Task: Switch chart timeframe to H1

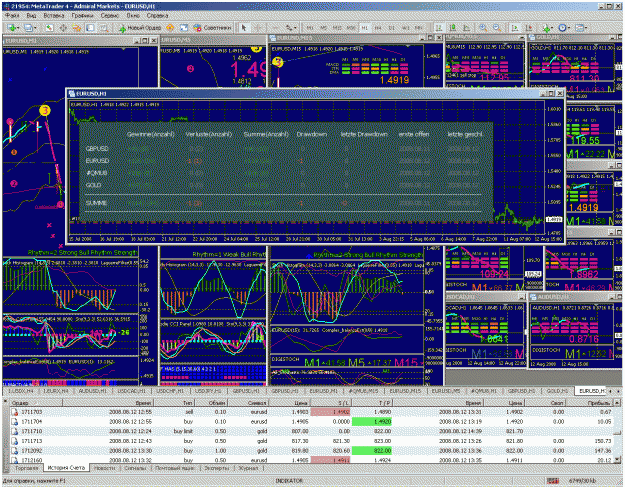Action: pos(364,27)
